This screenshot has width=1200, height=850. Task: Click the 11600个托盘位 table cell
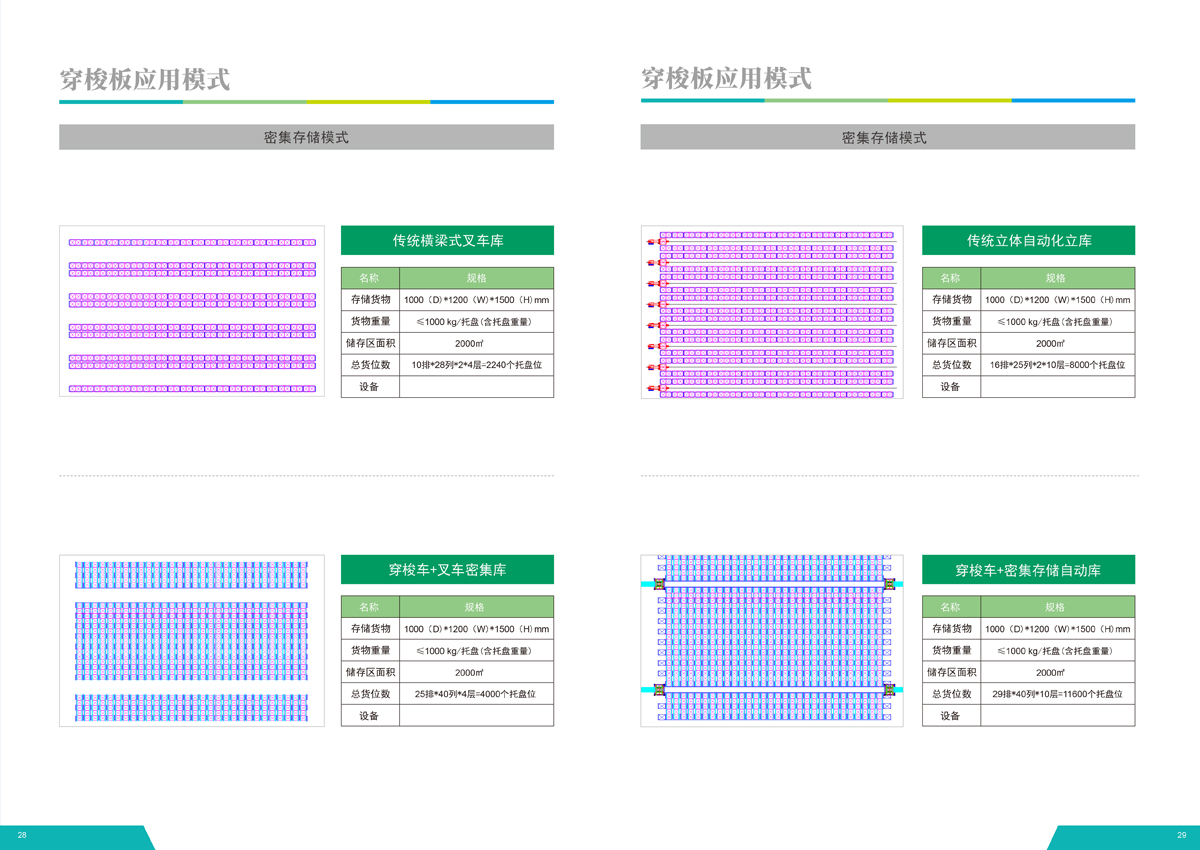[1057, 694]
